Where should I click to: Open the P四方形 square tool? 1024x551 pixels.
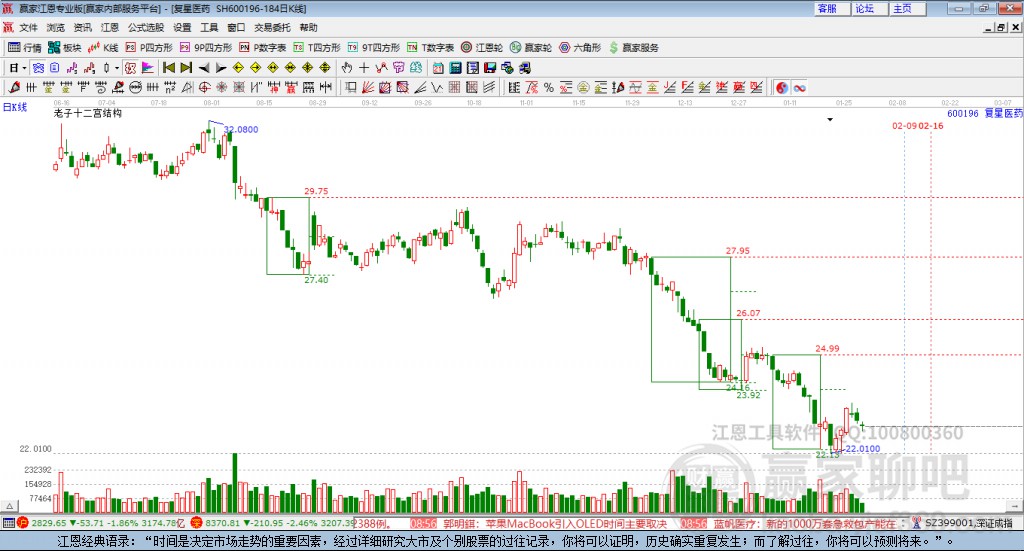[x=149, y=48]
